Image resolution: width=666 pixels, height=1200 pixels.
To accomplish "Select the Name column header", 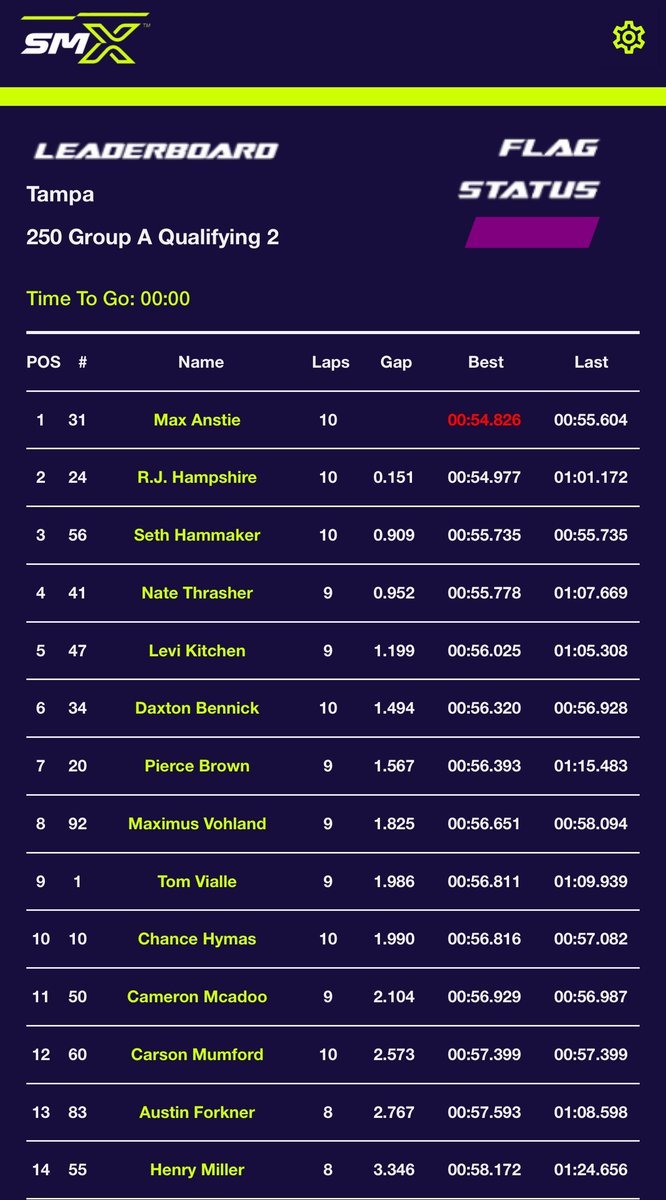I will pos(201,362).
